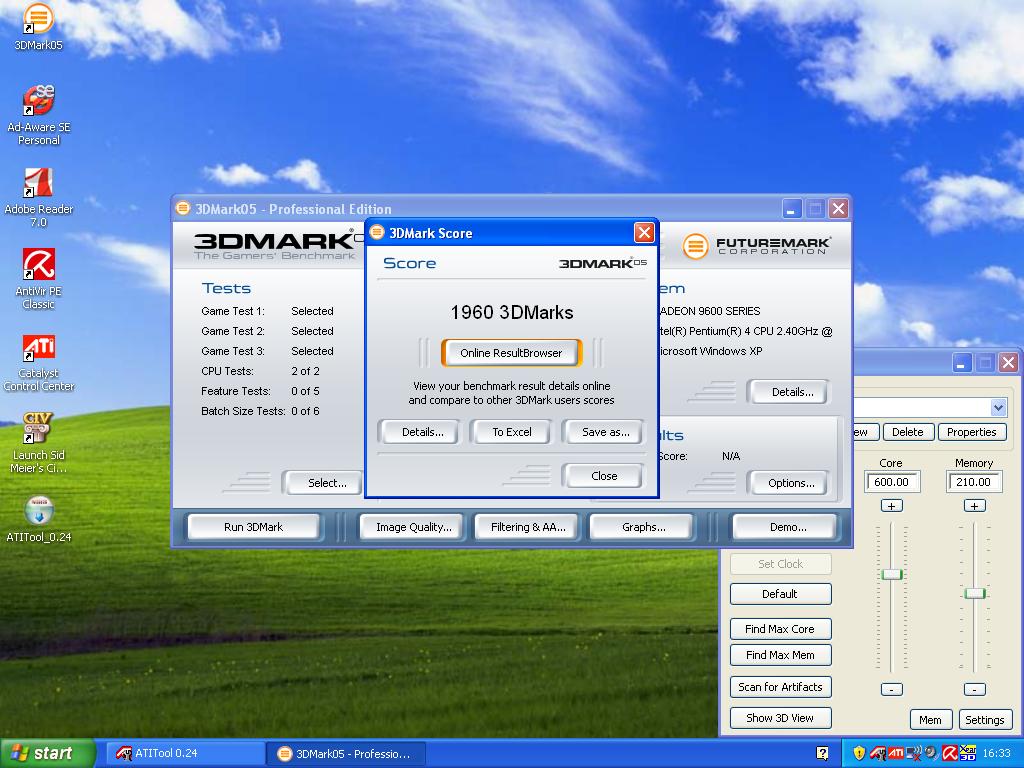Switch to ATITool 0.24 in the taskbar
The width and height of the screenshot is (1024, 768).
(x=184, y=753)
